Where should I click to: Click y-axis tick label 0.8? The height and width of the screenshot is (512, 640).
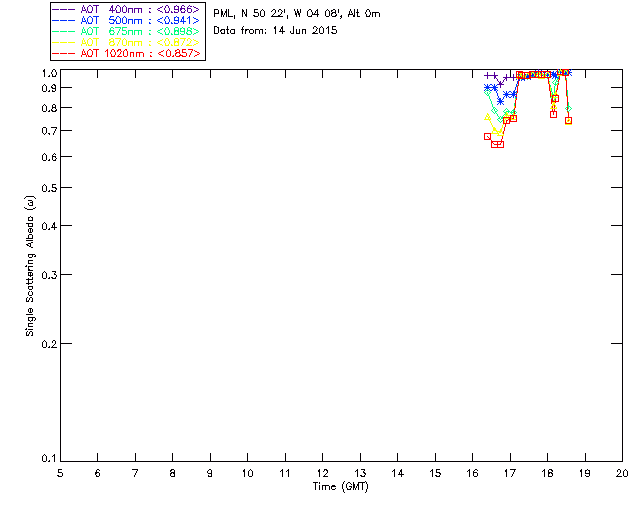click(x=49, y=108)
